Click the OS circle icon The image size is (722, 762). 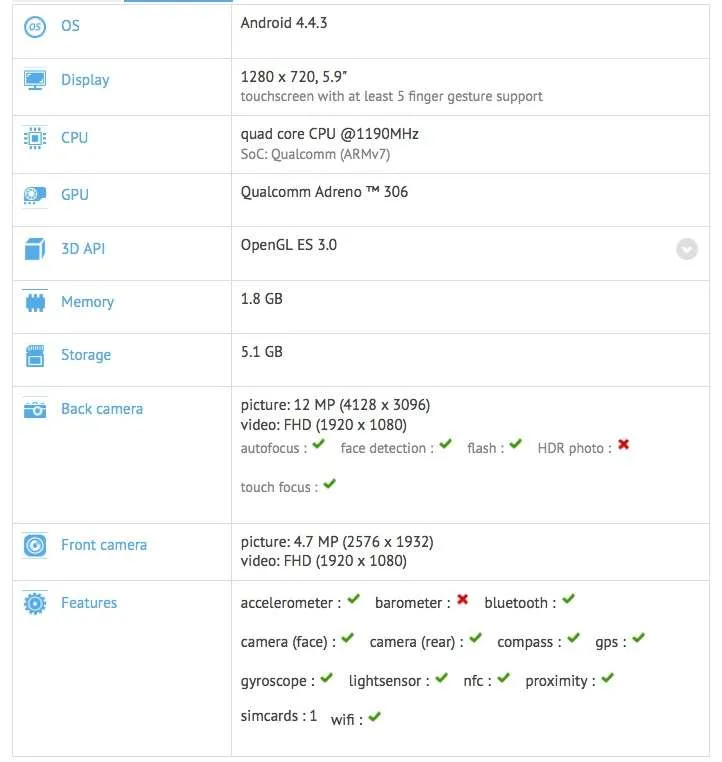[34, 26]
